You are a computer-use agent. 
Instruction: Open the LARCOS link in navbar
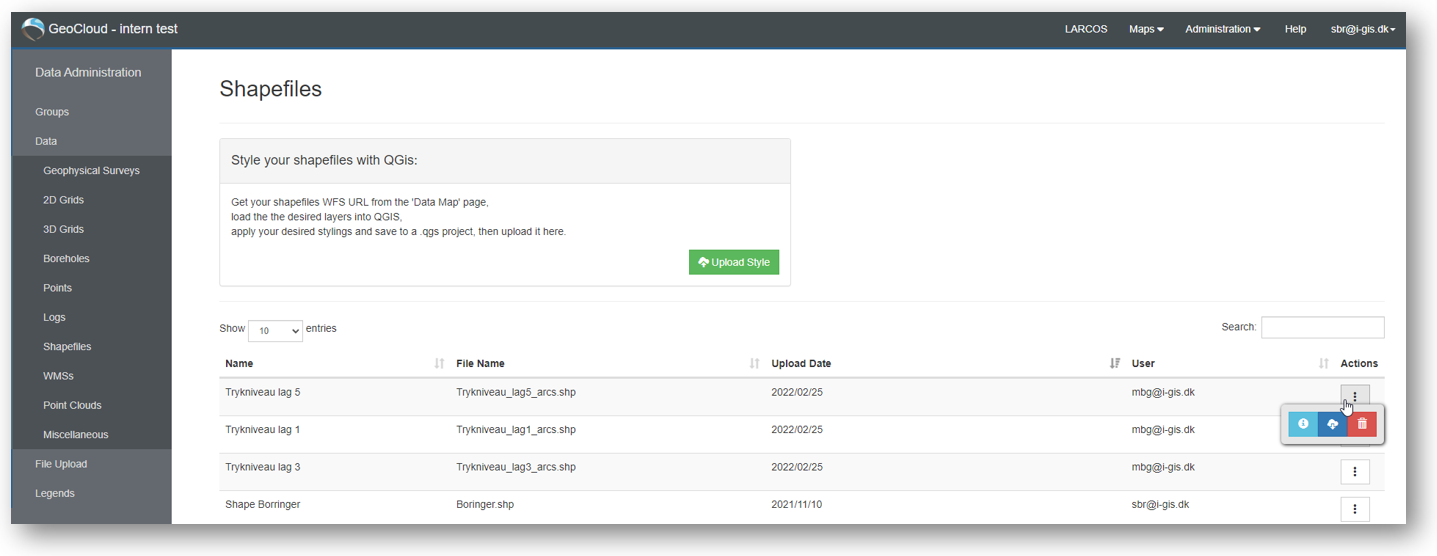pos(1086,29)
